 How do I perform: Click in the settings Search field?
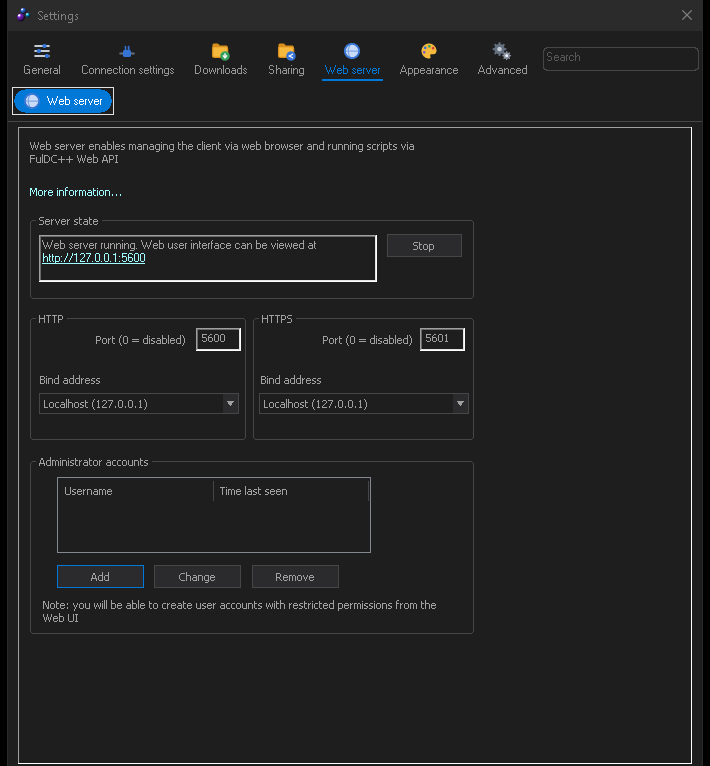pos(621,59)
